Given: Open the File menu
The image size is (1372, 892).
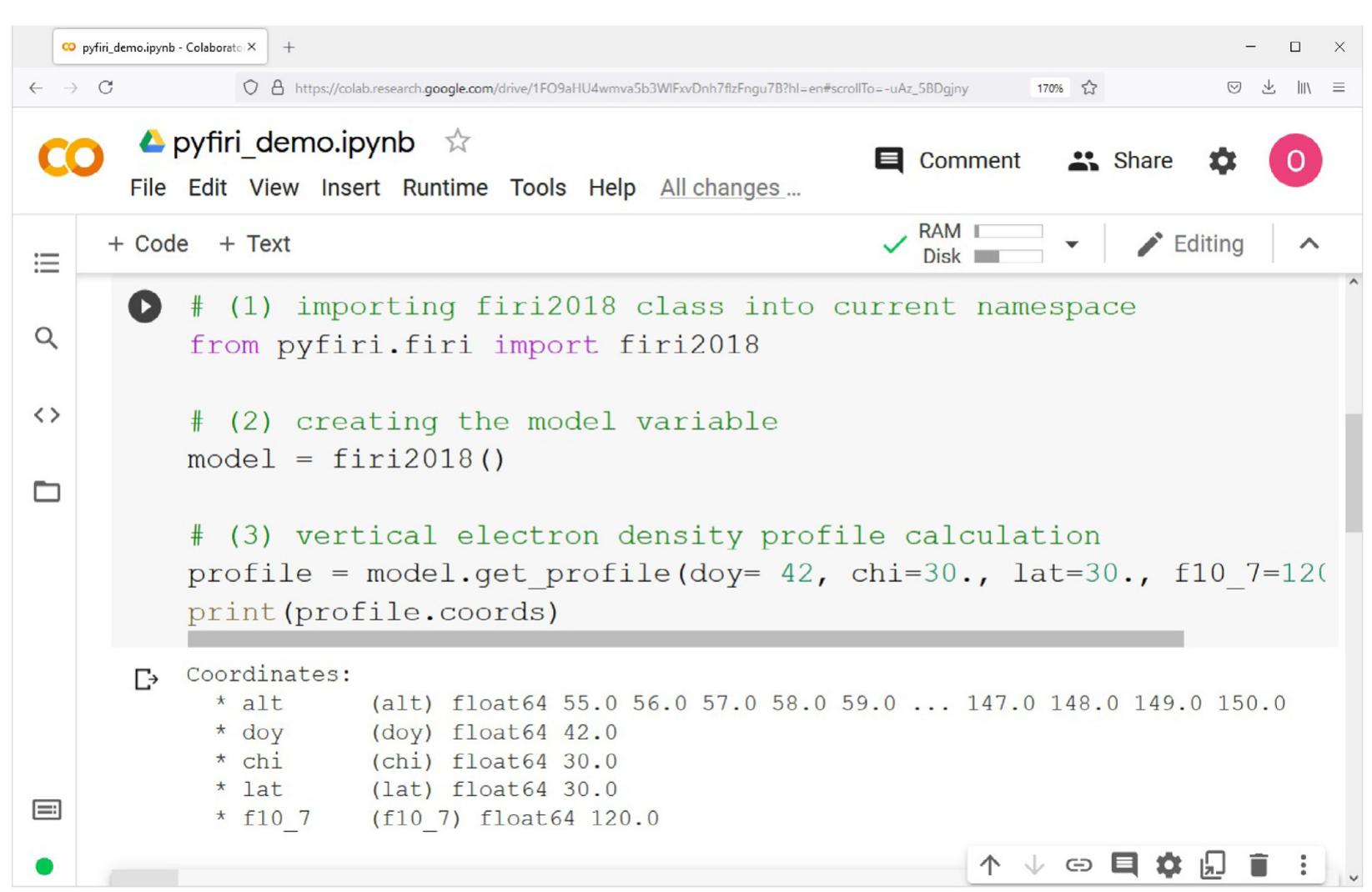Looking at the screenshot, I should [x=148, y=188].
